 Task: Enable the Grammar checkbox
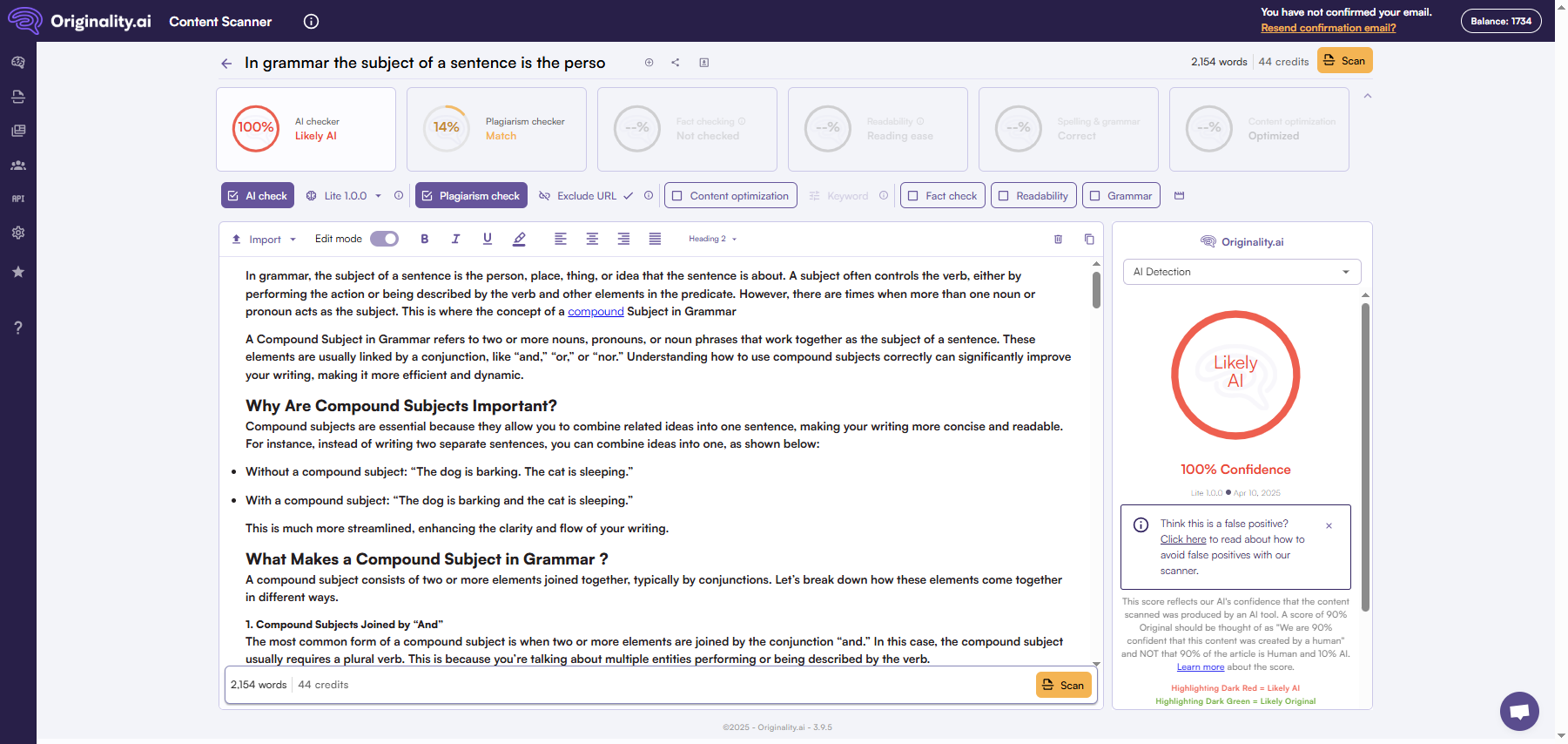pyautogui.click(x=1094, y=196)
